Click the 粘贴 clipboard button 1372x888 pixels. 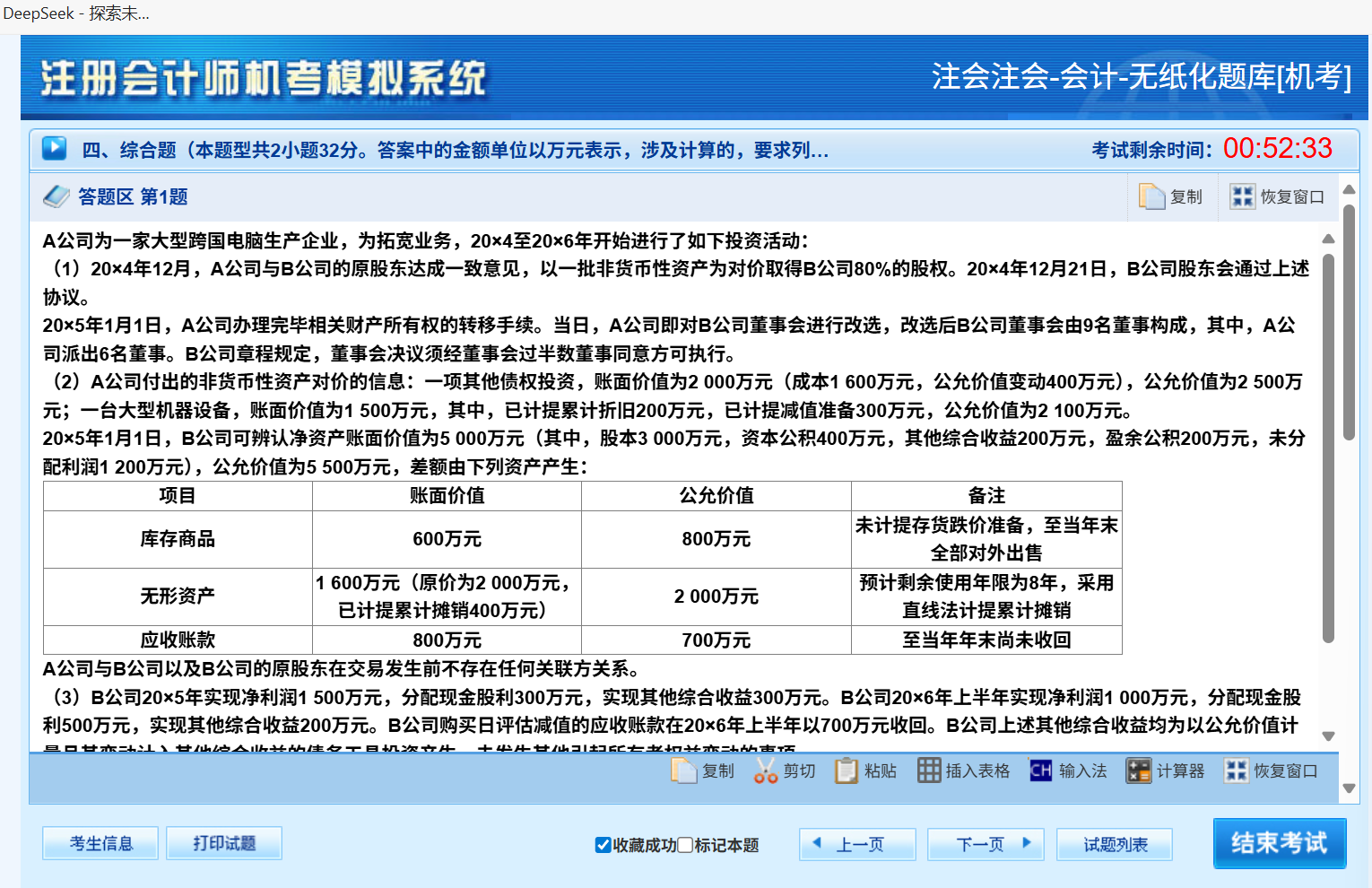click(x=865, y=770)
